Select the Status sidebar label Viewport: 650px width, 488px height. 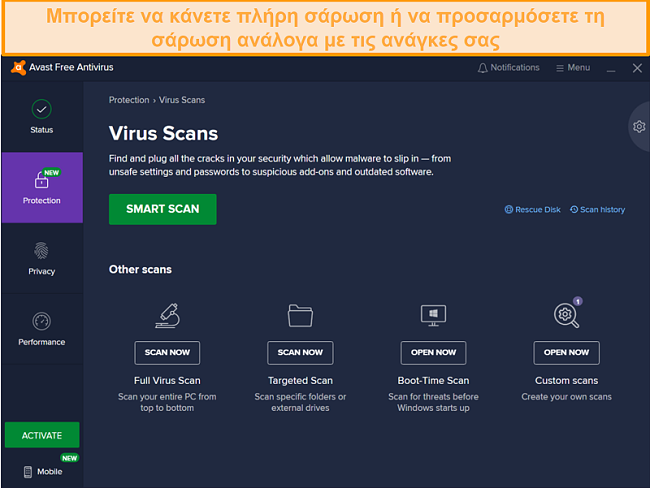tap(41, 130)
